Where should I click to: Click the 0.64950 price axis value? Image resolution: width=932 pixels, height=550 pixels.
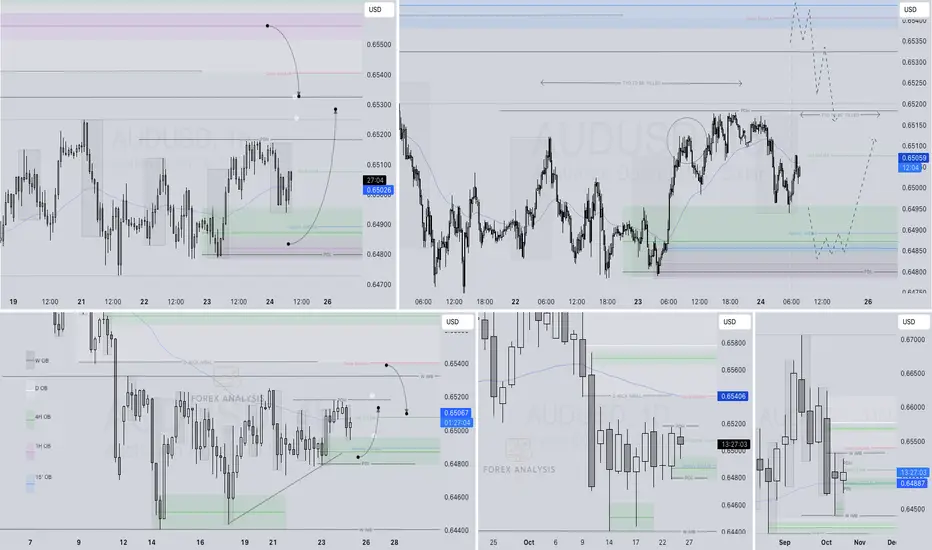click(914, 209)
